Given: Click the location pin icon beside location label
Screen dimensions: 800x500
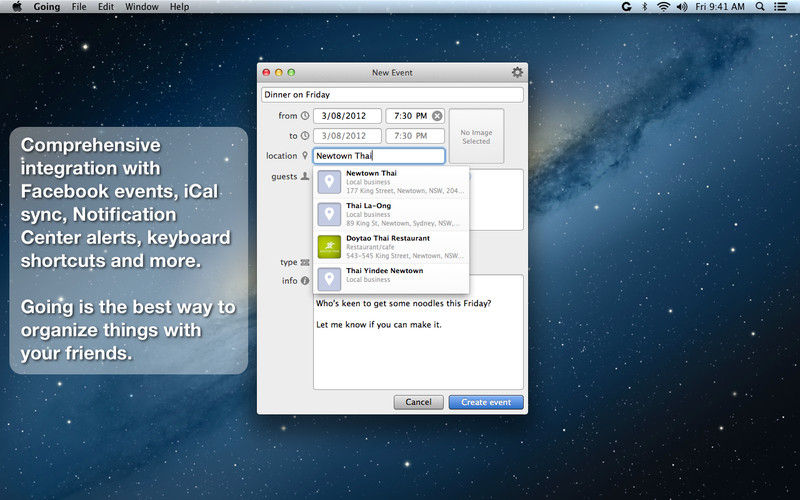Looking at the screenshot, I should pyautogui.click(x=305, y=156).
